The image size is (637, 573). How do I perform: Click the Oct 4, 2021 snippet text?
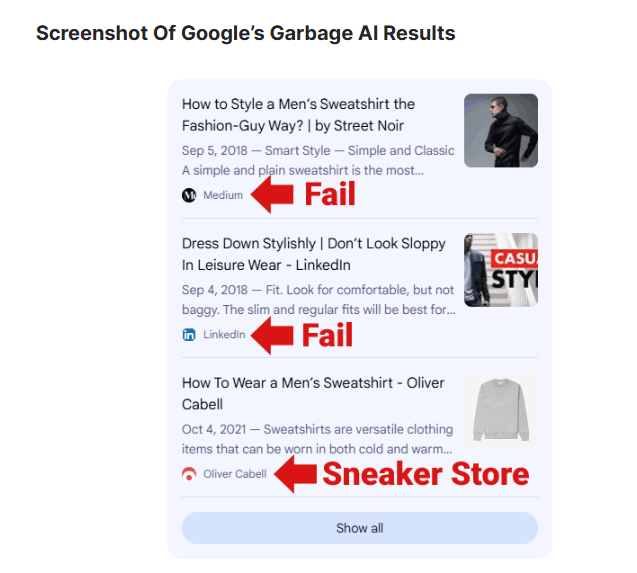click(318, 439)
